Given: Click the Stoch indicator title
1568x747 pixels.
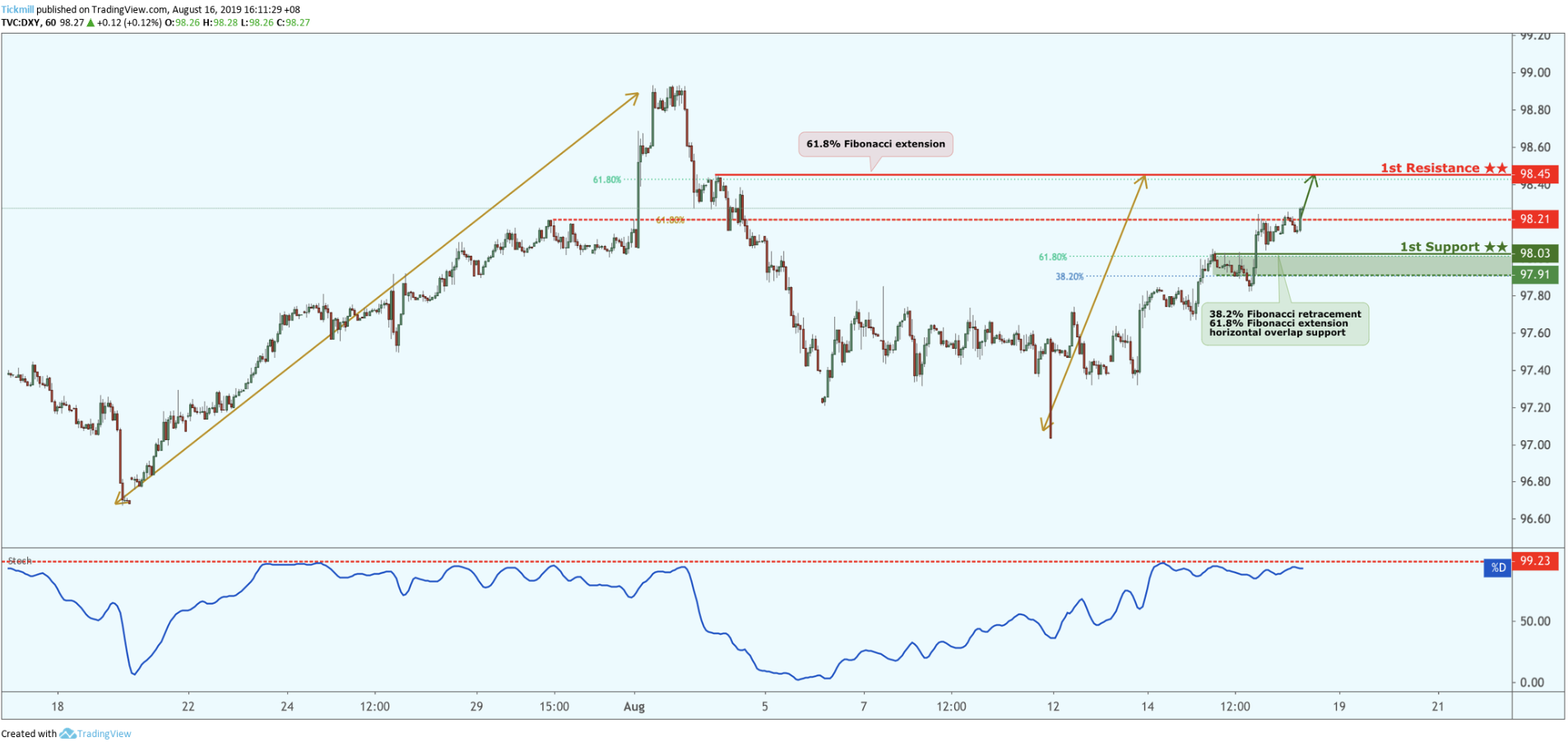Looking at the screenshot, I should click(x=20, y=561).
